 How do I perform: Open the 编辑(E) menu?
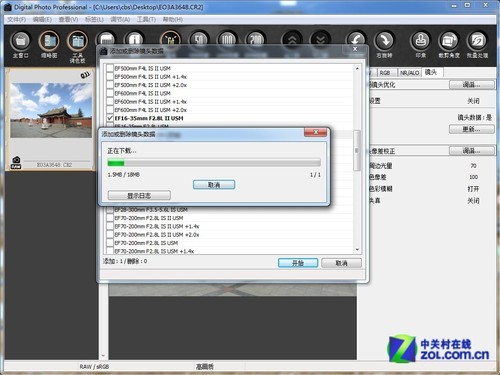[42, 19]
